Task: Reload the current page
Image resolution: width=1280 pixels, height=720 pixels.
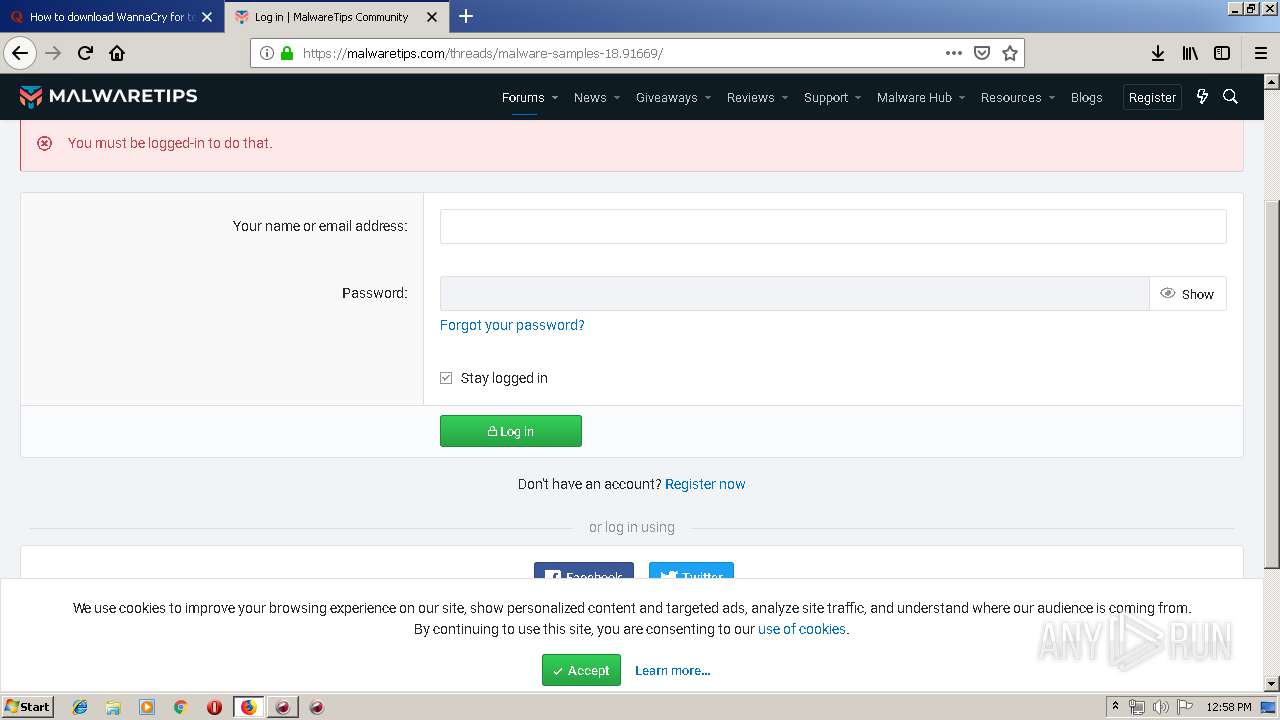Action: pos(85,53)
